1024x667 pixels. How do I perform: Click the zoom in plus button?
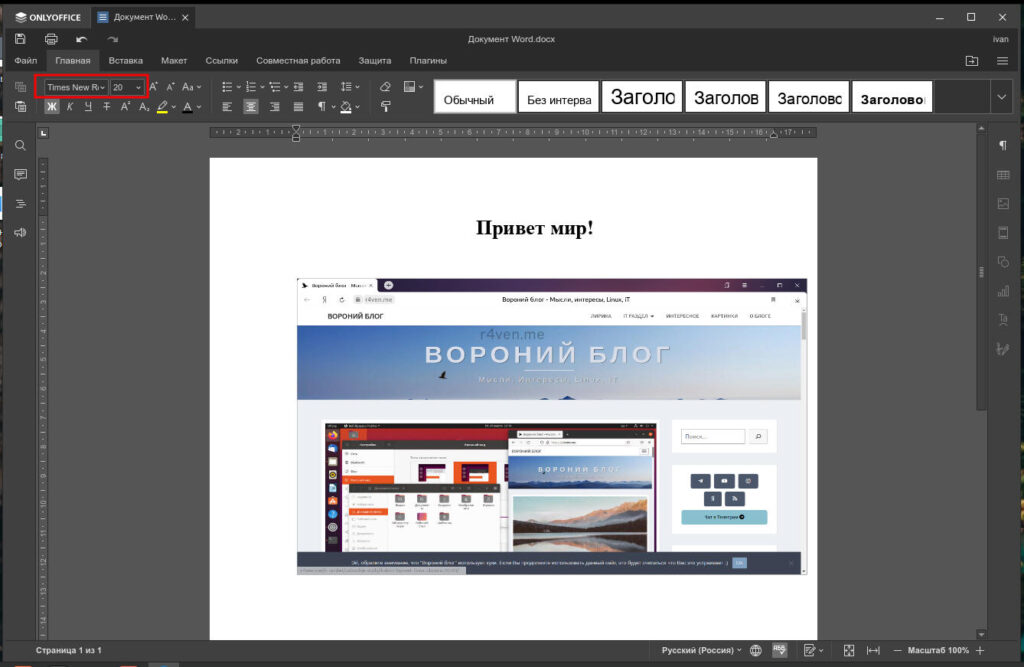[980, 650]
